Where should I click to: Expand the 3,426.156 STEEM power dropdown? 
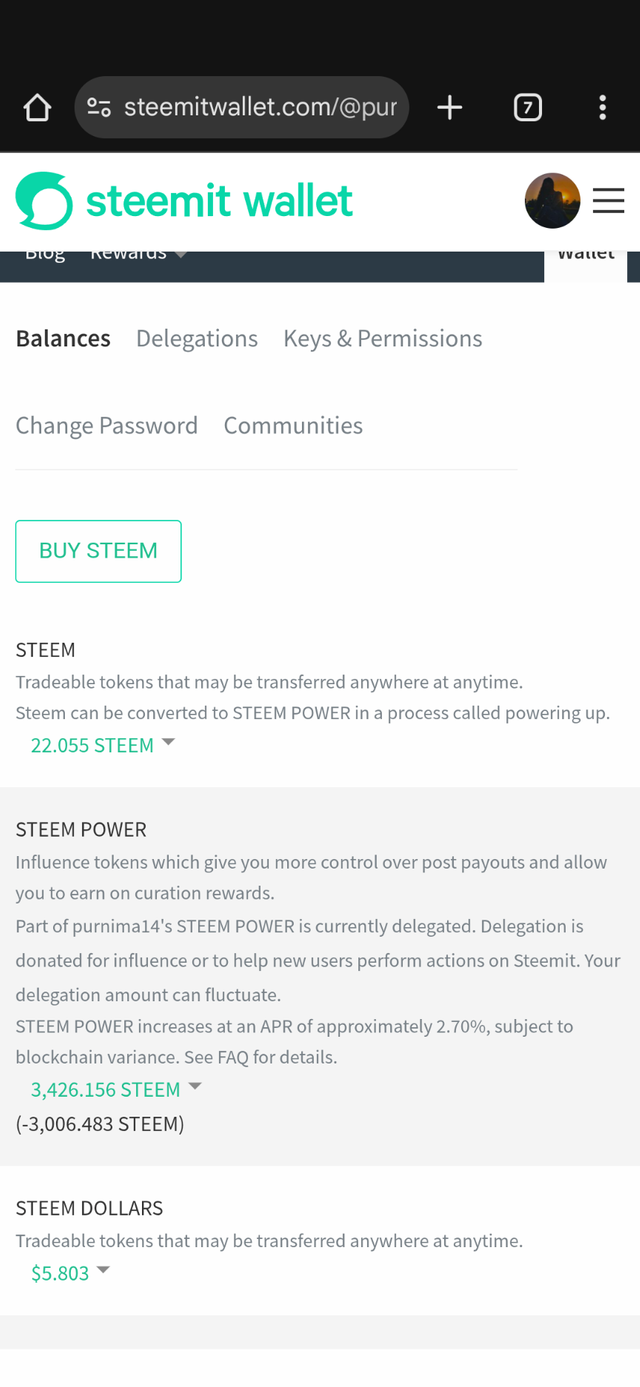[116, 1089]
